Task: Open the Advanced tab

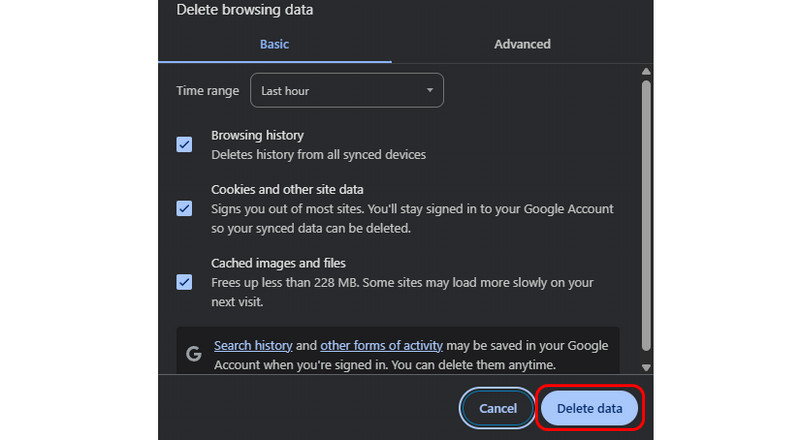Action: 522,44
